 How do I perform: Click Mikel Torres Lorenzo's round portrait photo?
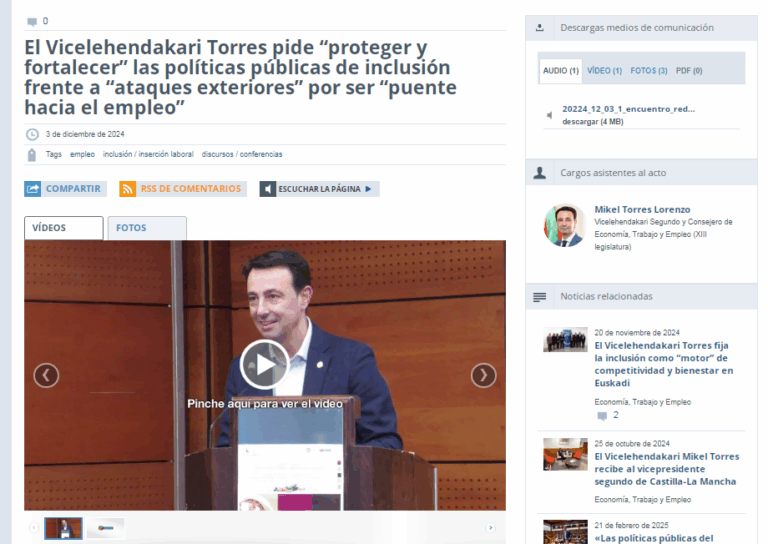[564, 226]
